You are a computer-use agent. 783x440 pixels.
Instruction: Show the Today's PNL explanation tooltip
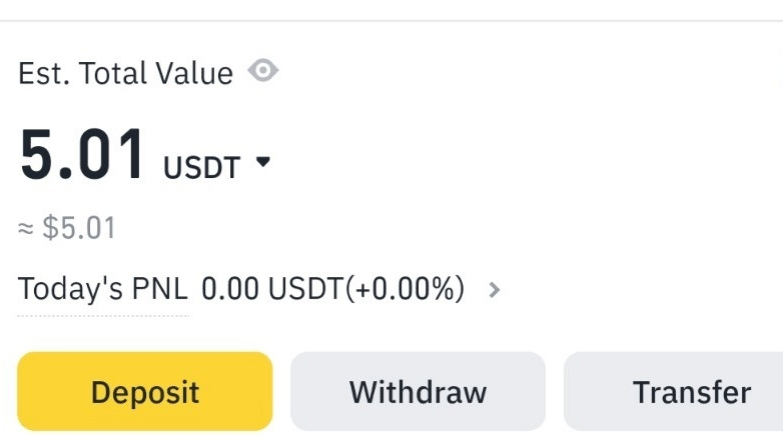(x=103, y=289)
